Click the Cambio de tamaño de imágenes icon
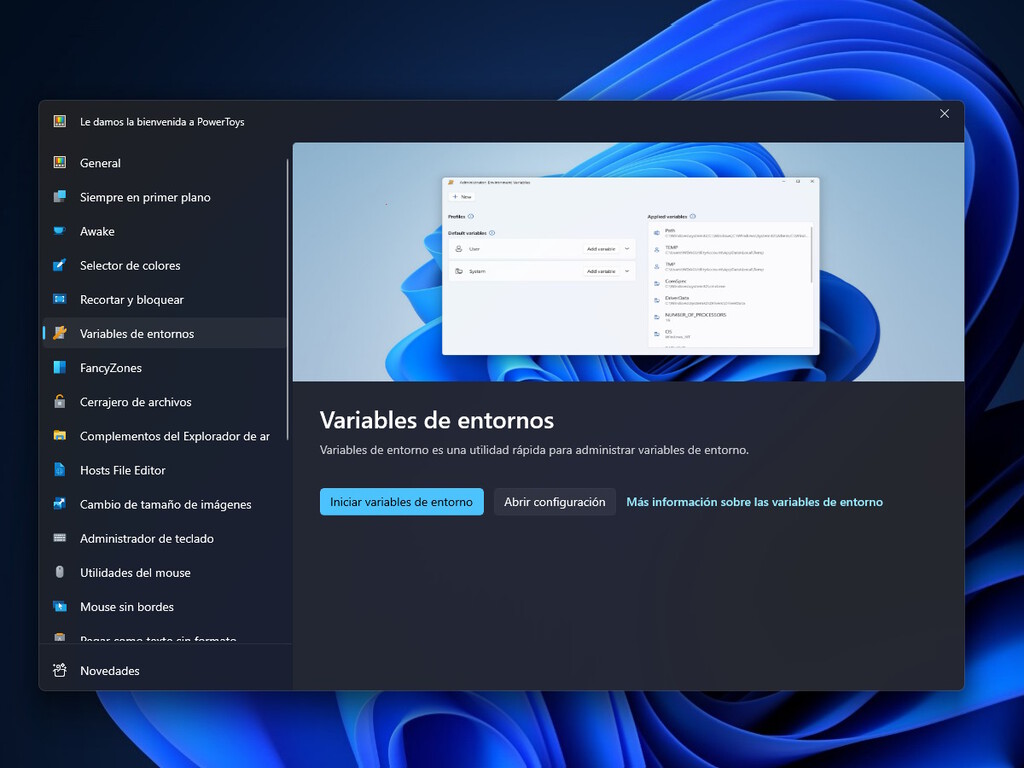Screen dimensions: 1024x768 pyautogui.click(x=59, y=504)
